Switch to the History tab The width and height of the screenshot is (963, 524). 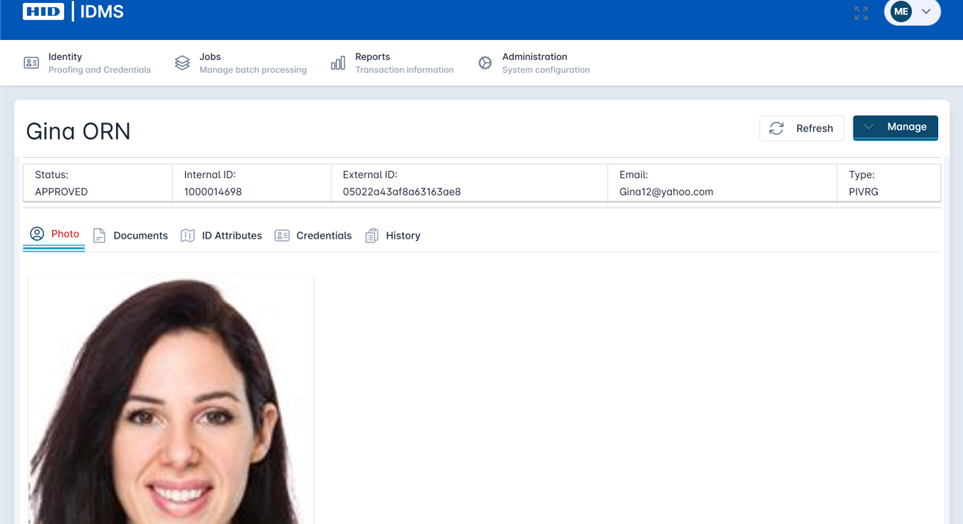(x=392, y=235)
